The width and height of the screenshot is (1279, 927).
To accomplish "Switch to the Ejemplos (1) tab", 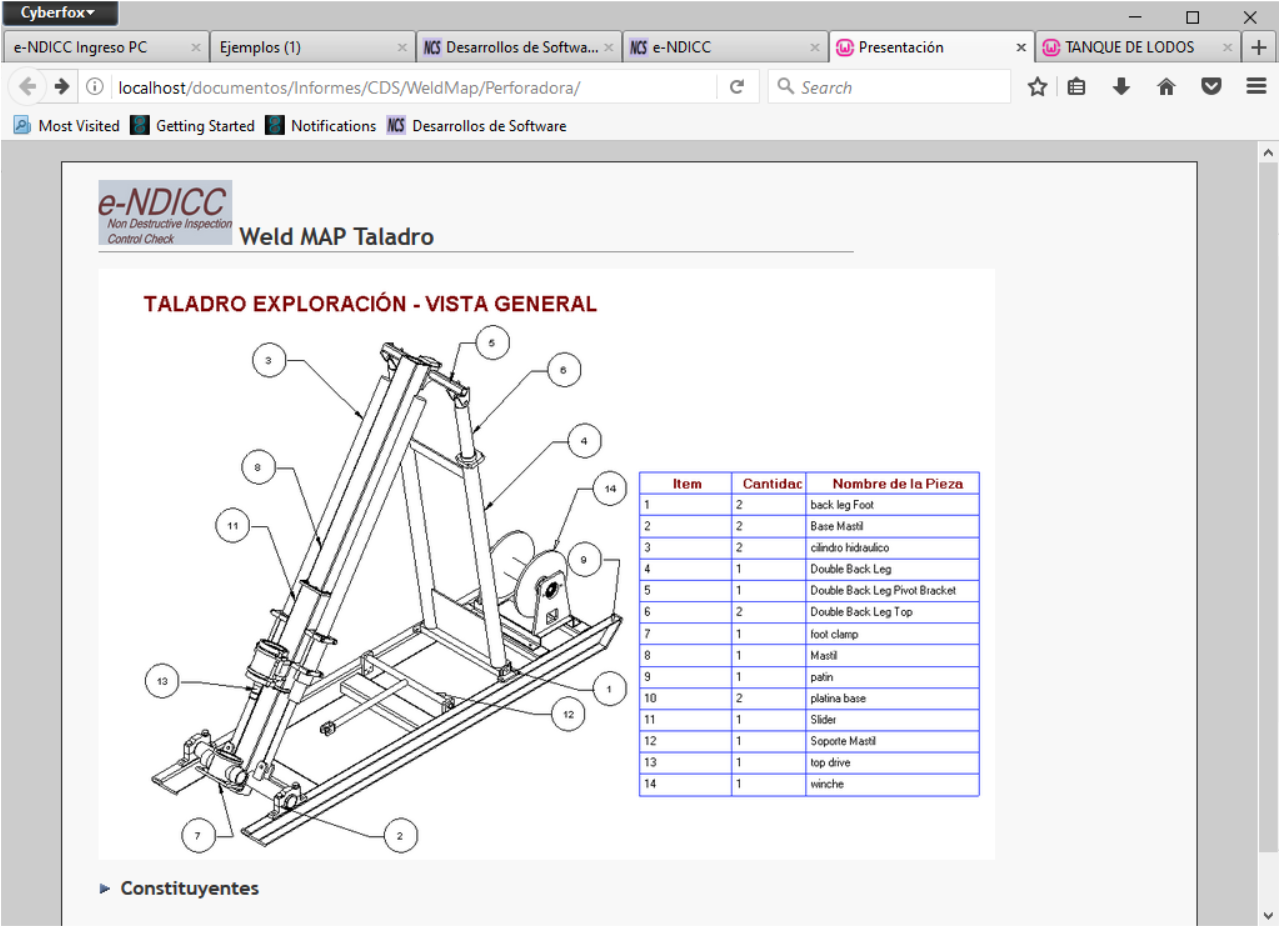I will coord(300,47).
